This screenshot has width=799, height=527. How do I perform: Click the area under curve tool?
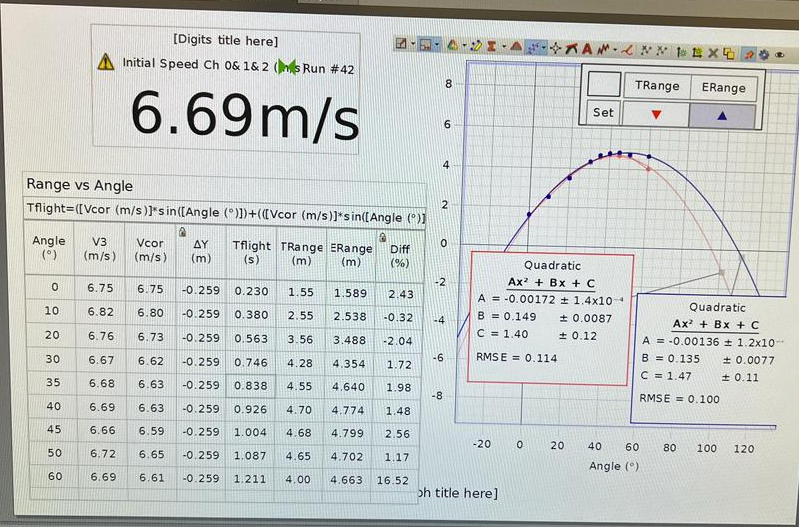516,46
